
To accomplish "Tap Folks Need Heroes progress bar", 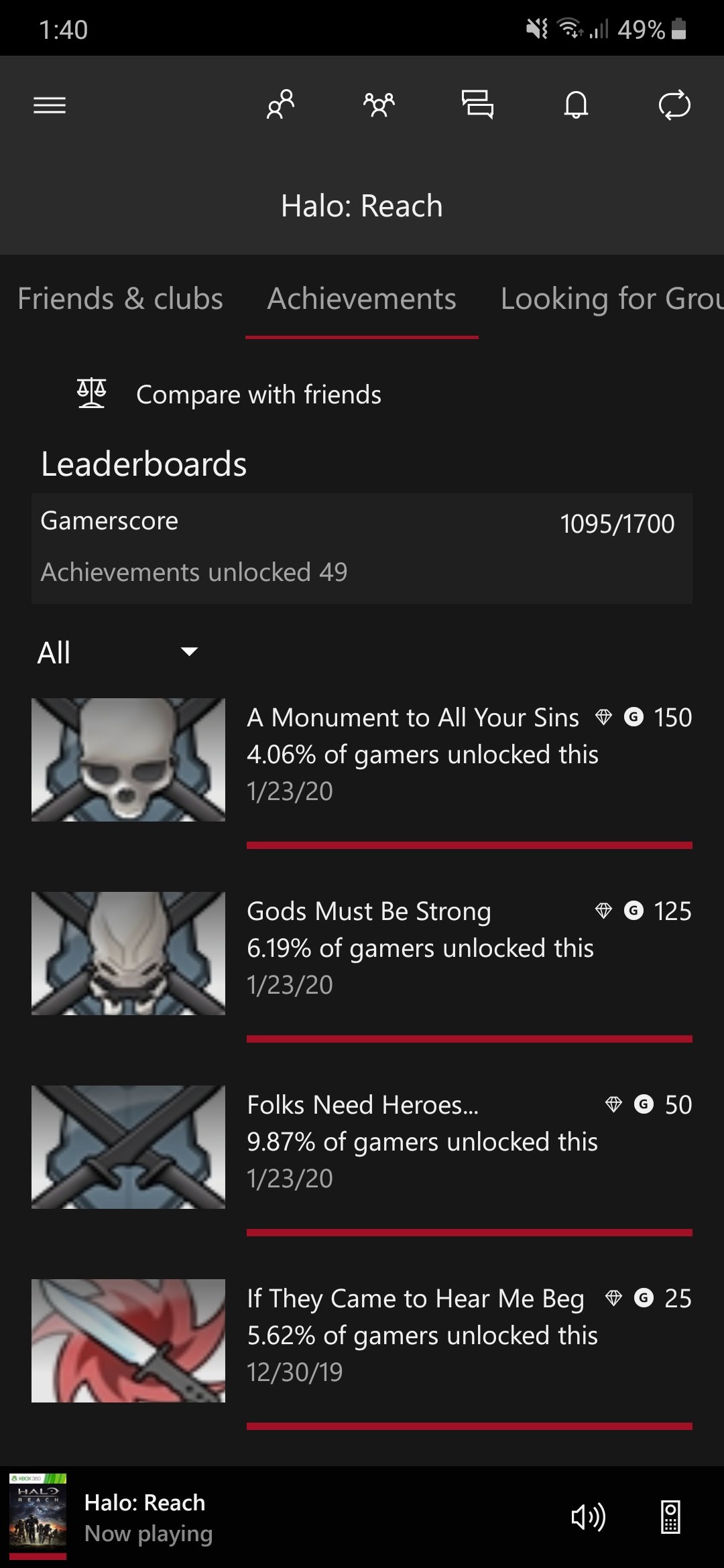I will point(469,1232).
